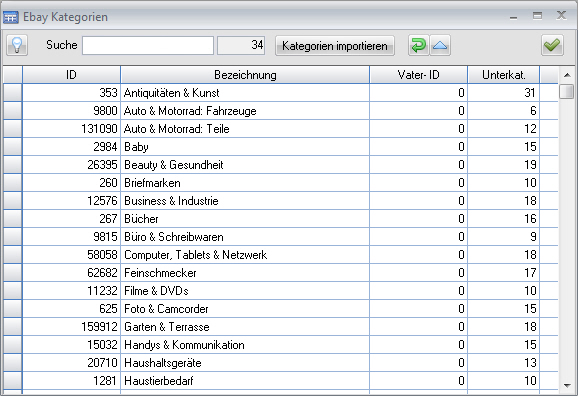
Task: Select row Handys & Kommunikation
Action: [x=281, y=345]
